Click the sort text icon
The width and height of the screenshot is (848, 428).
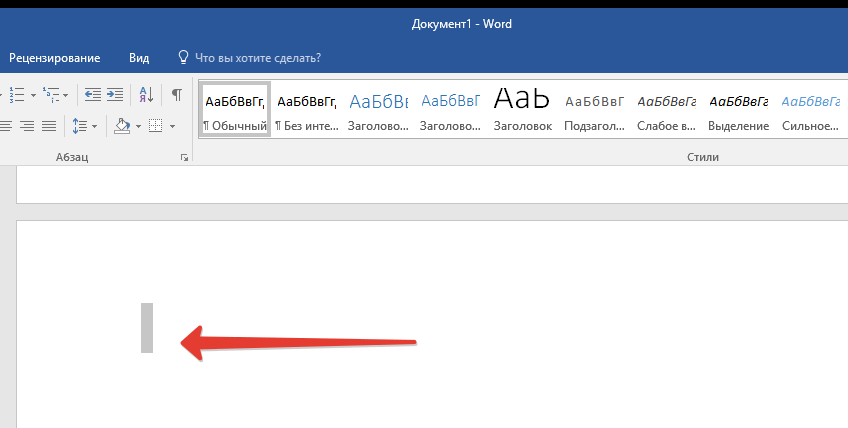[146, 94]
